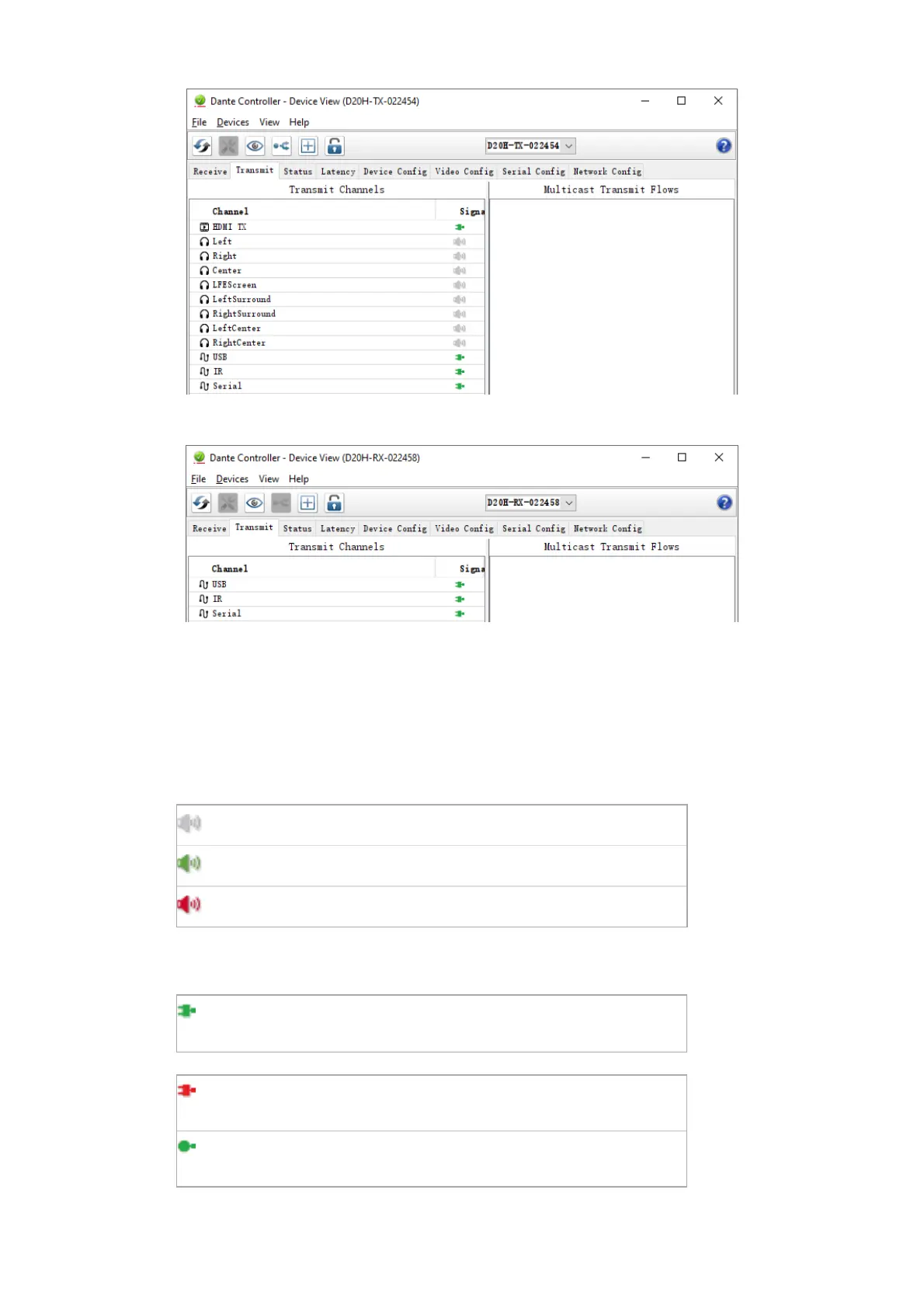Click the green signal icon on RX window IR row

[x=460, y=599]
